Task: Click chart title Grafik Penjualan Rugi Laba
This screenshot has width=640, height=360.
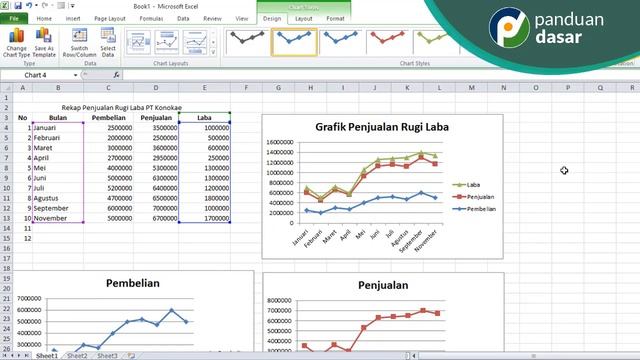Action: [x=382, y=127]
